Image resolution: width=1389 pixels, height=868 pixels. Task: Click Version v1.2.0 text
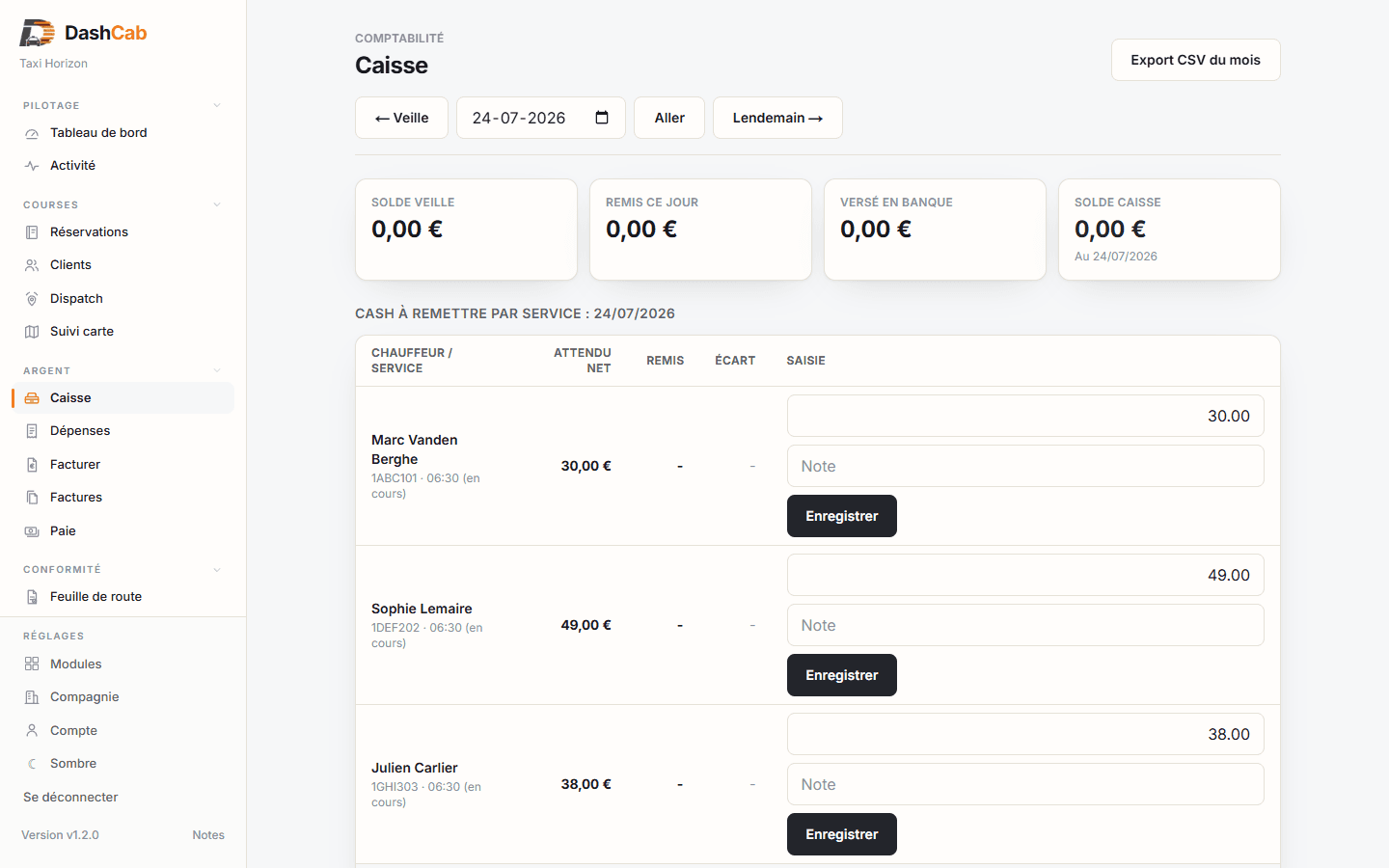(x=60, y=835)
